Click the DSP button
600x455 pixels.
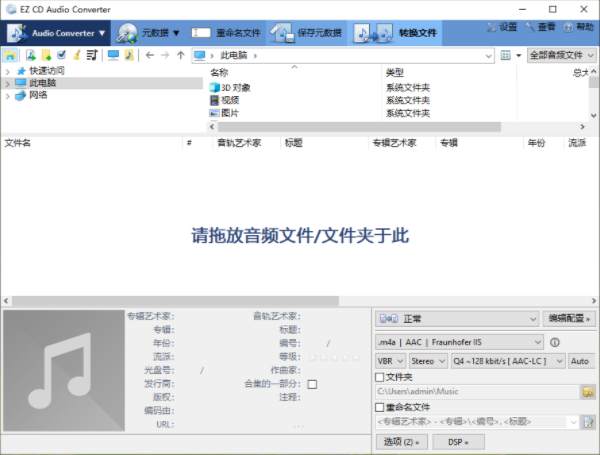click(458, 442)
